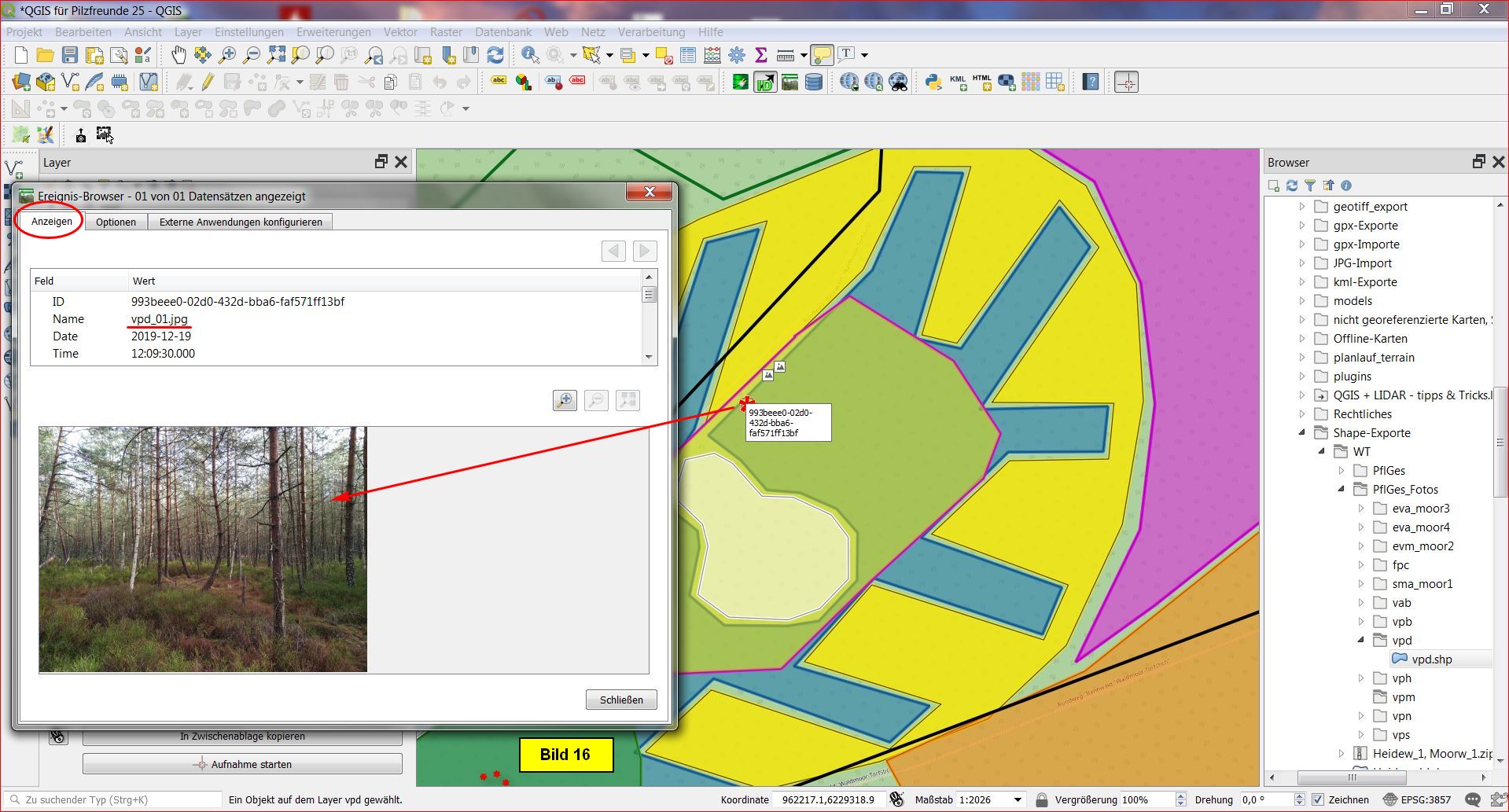Click the filter icon in Browser panel
This screenshot has height=812, width=1509.
click(x=1310, y=186)
